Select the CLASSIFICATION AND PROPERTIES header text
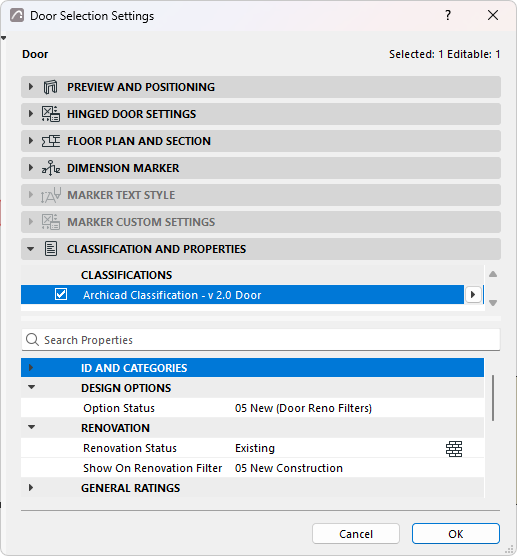The image size is (517, 556). (x=156, y=249)
